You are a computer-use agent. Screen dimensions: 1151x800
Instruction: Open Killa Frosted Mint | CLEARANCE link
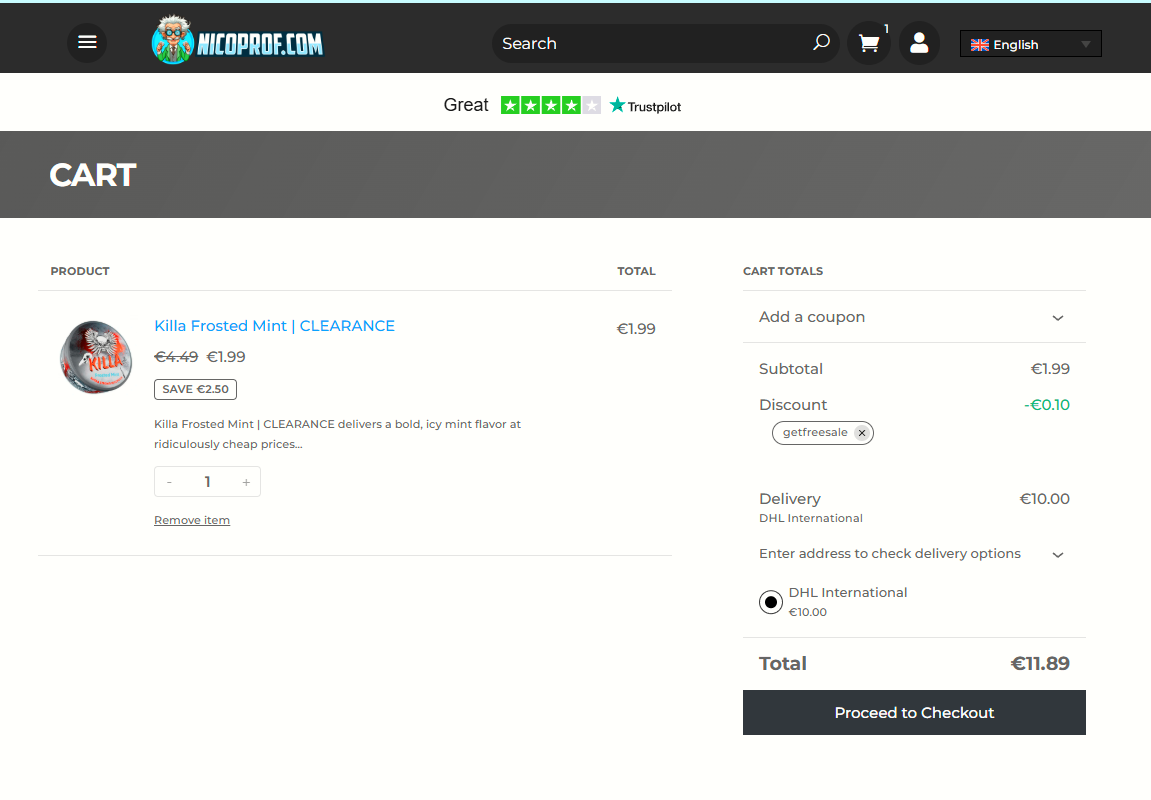275,326
